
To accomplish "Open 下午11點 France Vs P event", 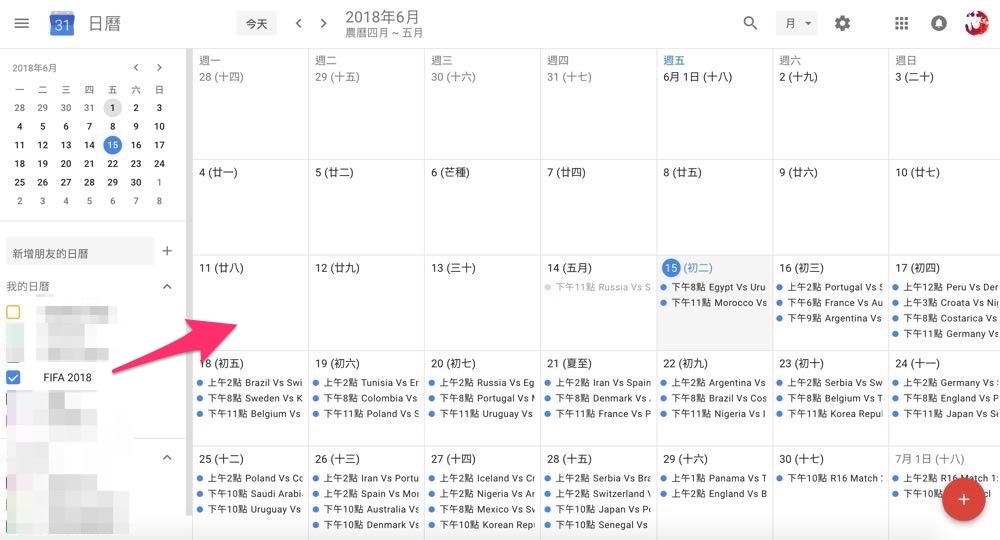I will click(x=598, y=414).
